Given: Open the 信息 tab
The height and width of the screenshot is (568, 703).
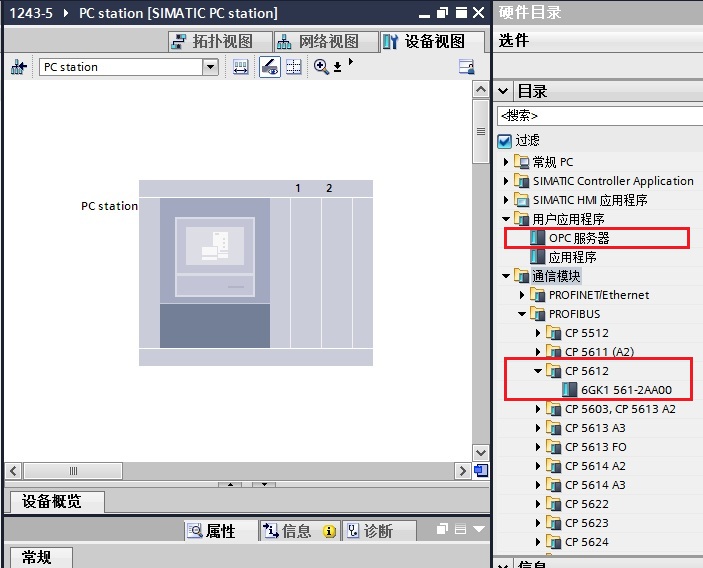Looking at the screenshot, I should point(299,531).
